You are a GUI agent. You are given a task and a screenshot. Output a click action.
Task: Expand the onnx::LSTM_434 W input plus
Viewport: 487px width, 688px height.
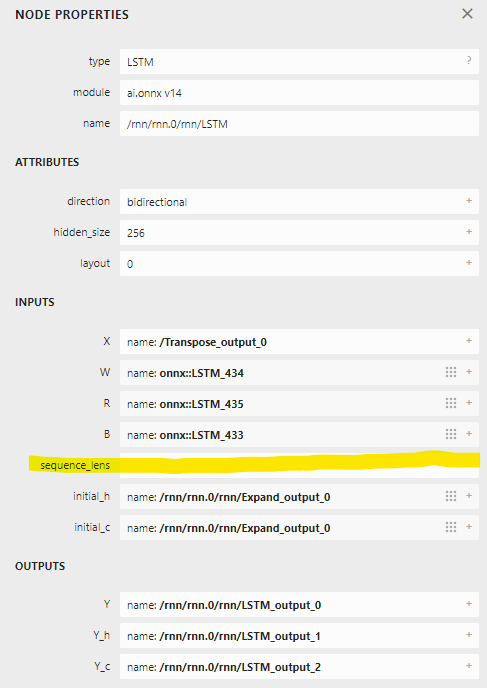469,372
